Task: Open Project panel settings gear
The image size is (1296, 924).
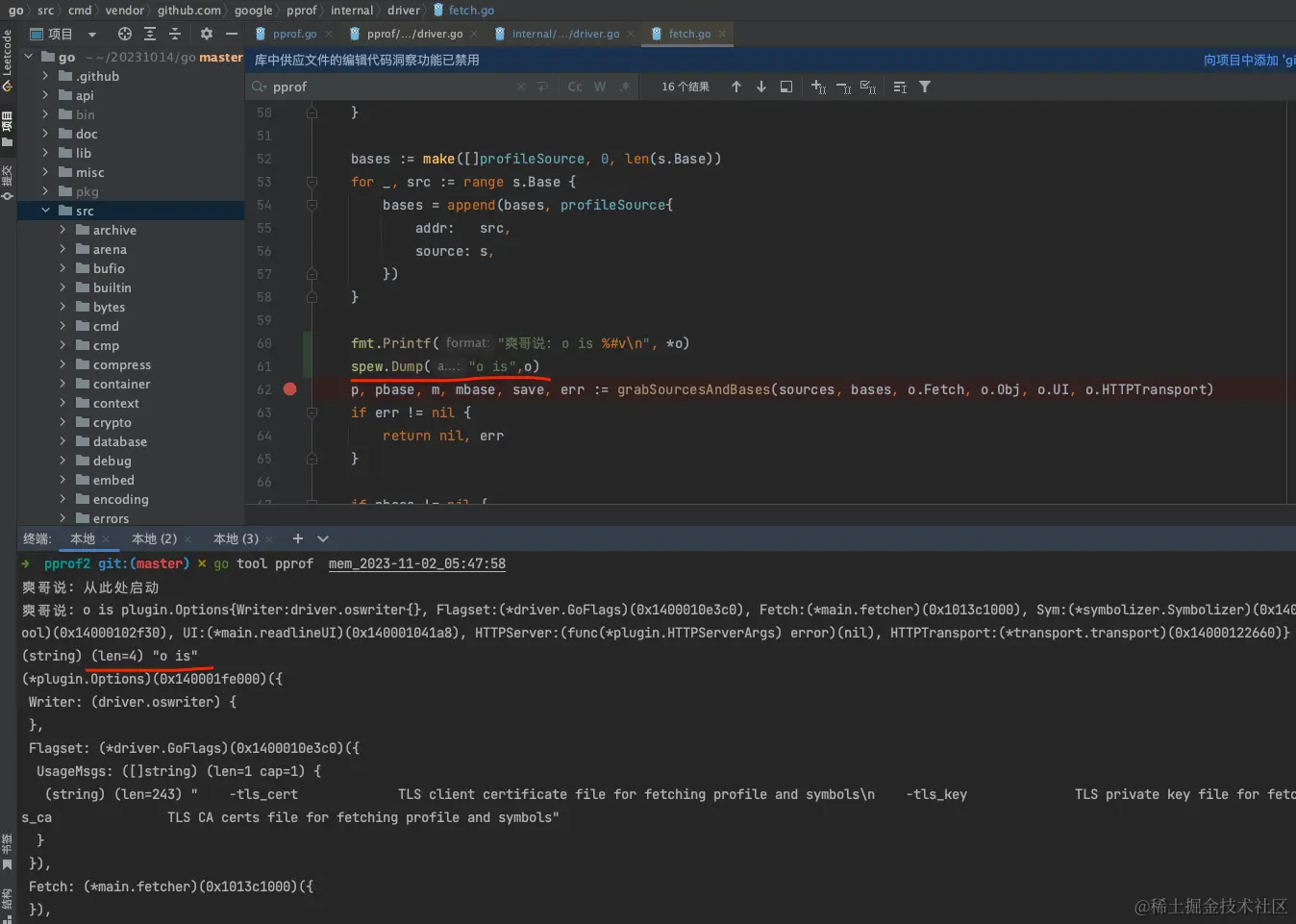Action: 206,34
